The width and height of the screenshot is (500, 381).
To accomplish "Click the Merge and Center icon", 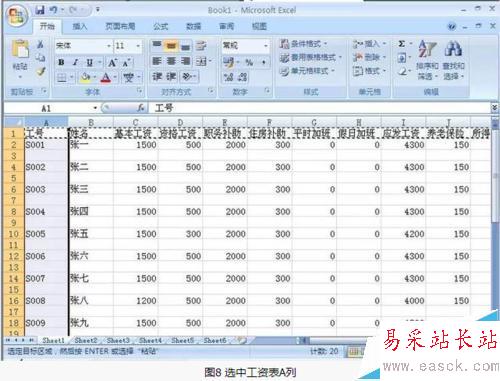I will pos(201,61).
